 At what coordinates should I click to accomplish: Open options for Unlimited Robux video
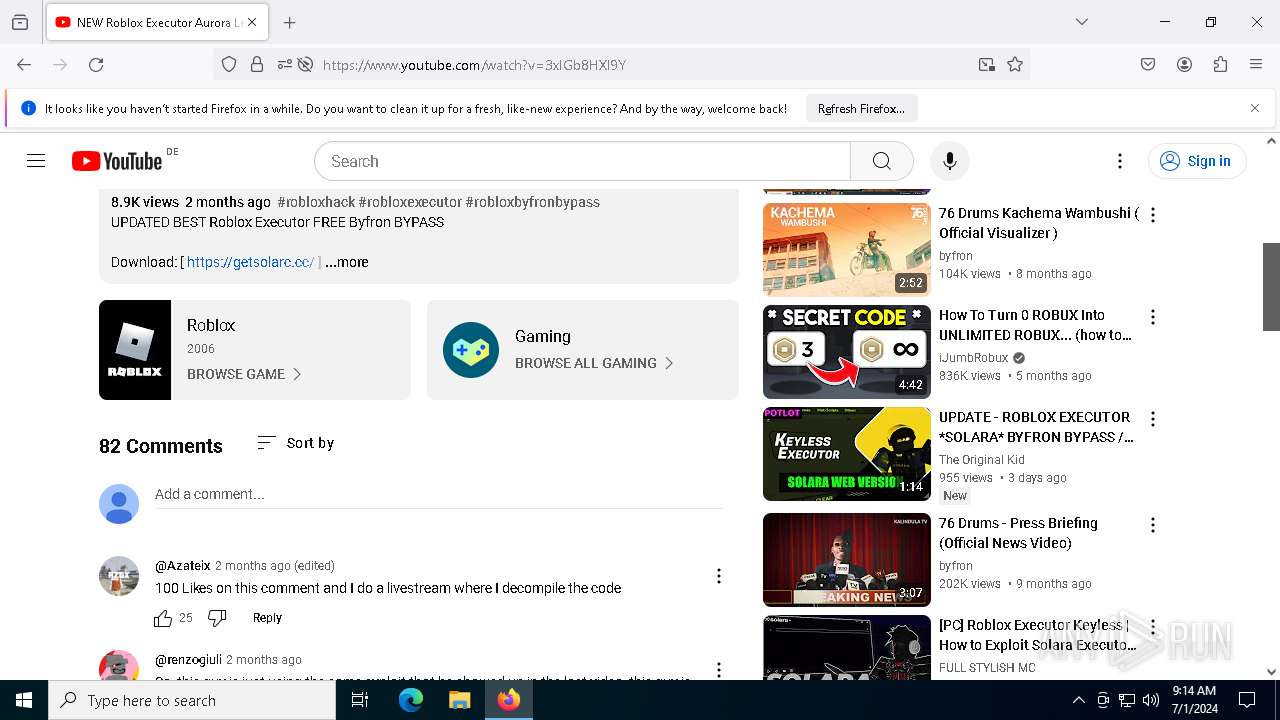(x=1153, y=317)
